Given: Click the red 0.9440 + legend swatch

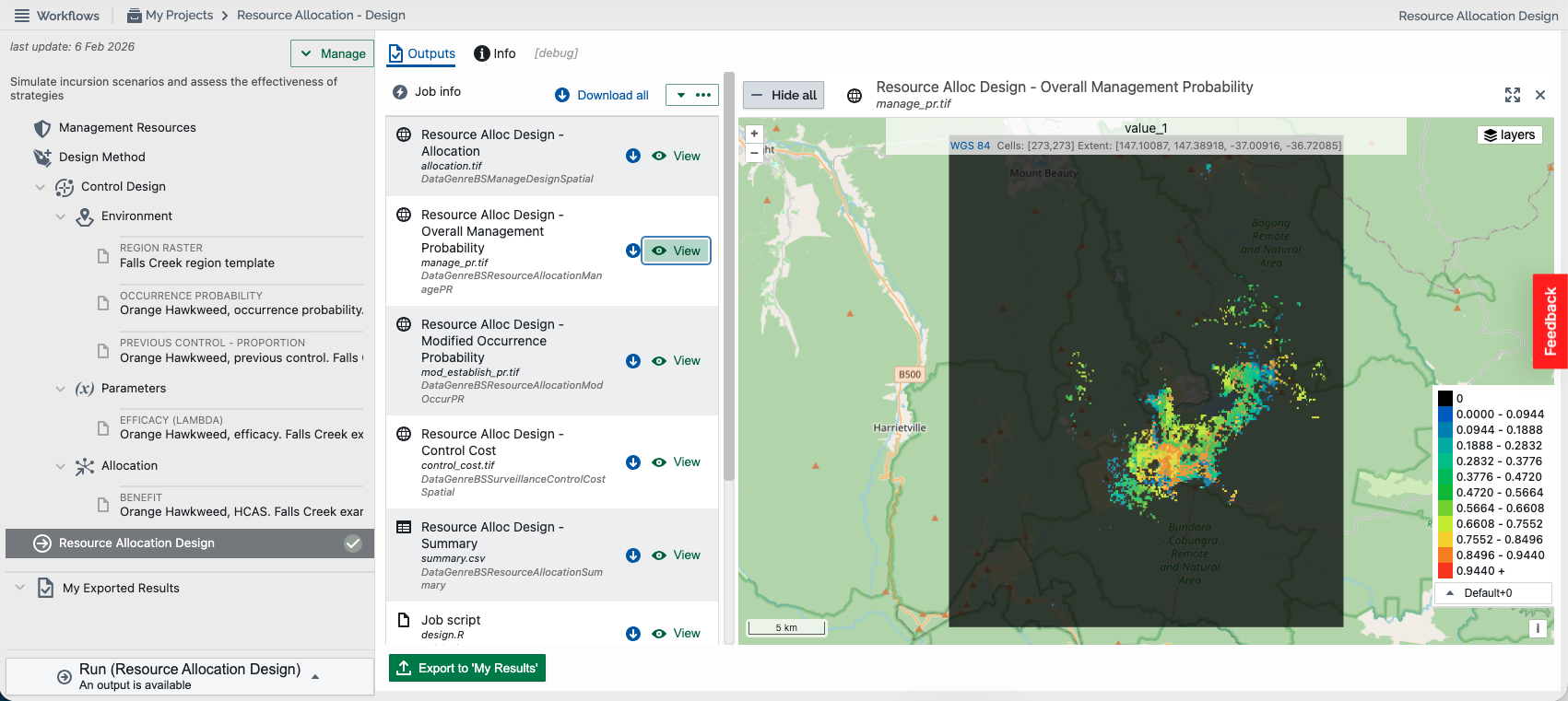Looking at the screenshot, I should 1444,571.
